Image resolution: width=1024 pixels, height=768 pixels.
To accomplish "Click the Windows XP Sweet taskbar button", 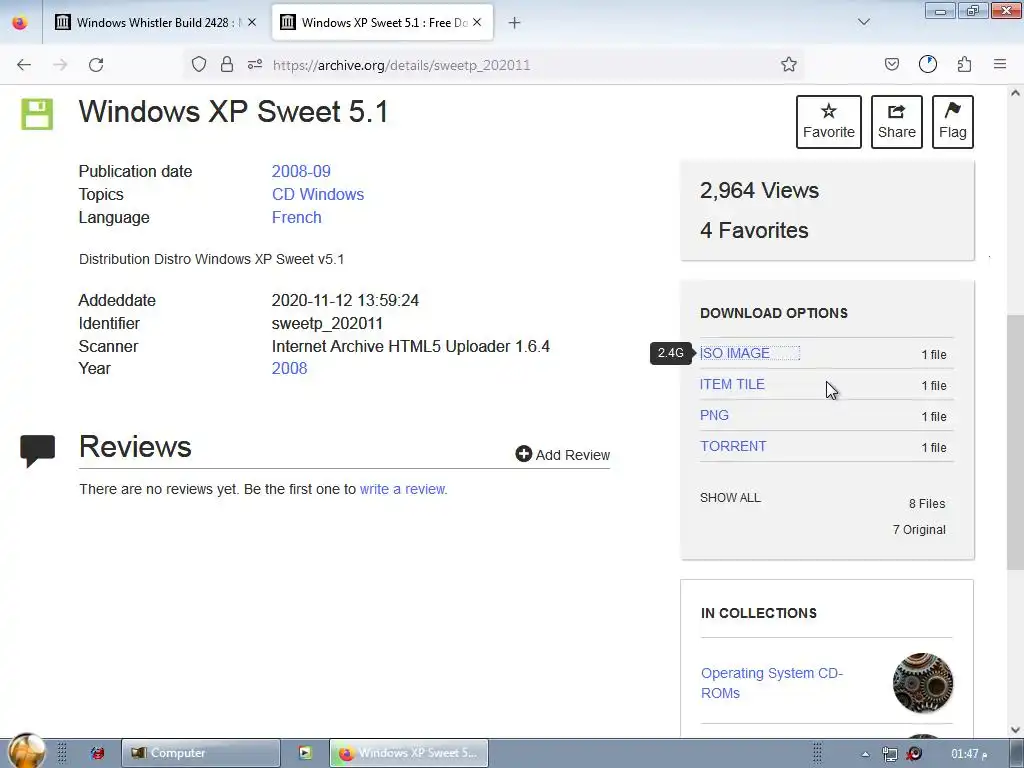I will point(409,753).
